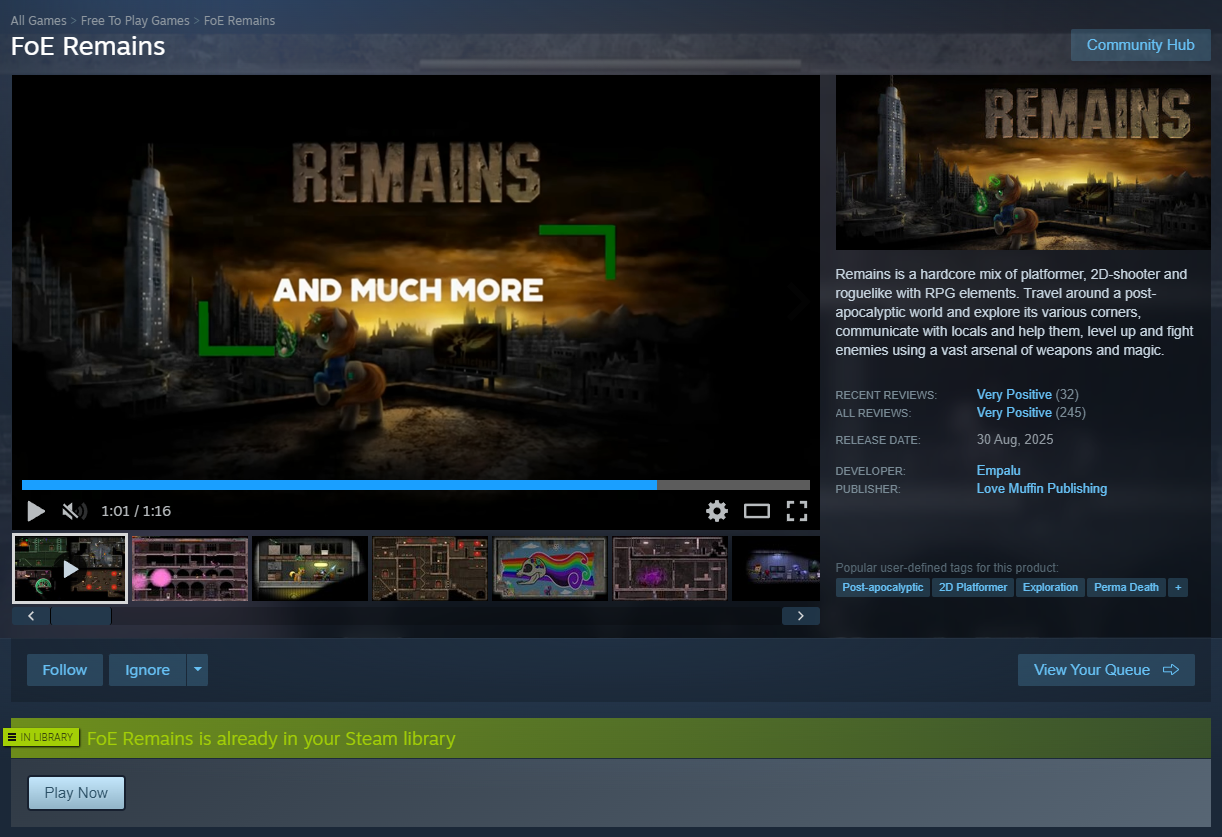Play the trailer video
This screenshot has width=1222, height=837.
coord(36,511)
